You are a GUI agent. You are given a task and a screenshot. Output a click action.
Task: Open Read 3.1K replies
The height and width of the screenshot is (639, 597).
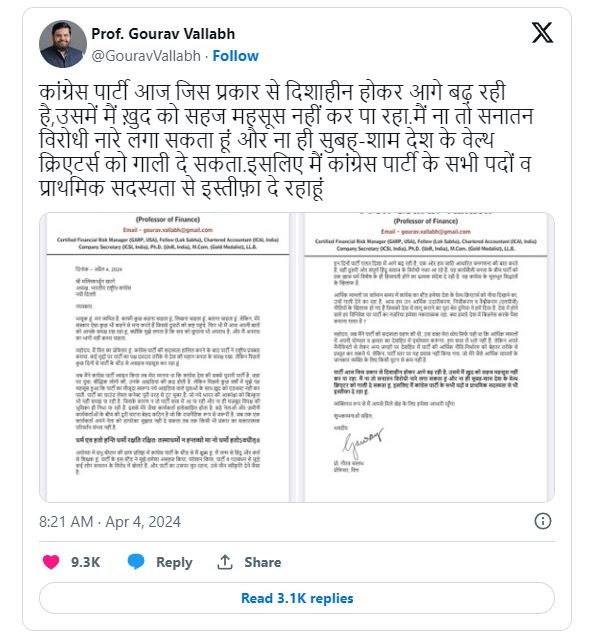297,598
